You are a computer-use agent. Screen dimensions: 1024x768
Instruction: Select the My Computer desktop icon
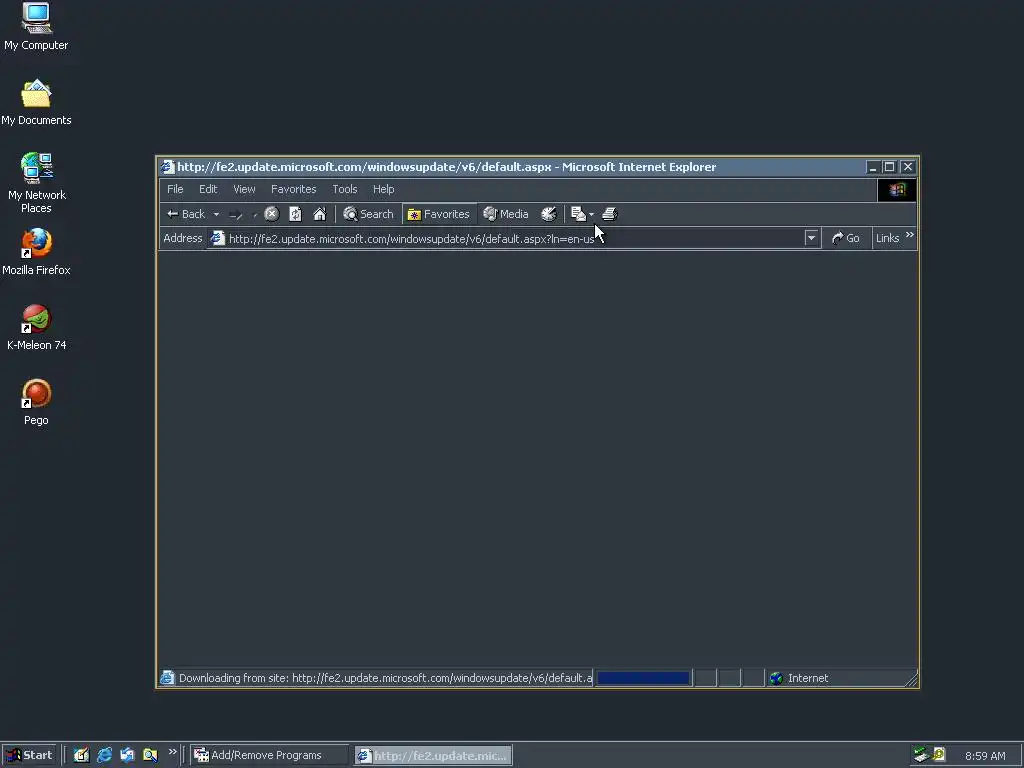click(36, 27)
